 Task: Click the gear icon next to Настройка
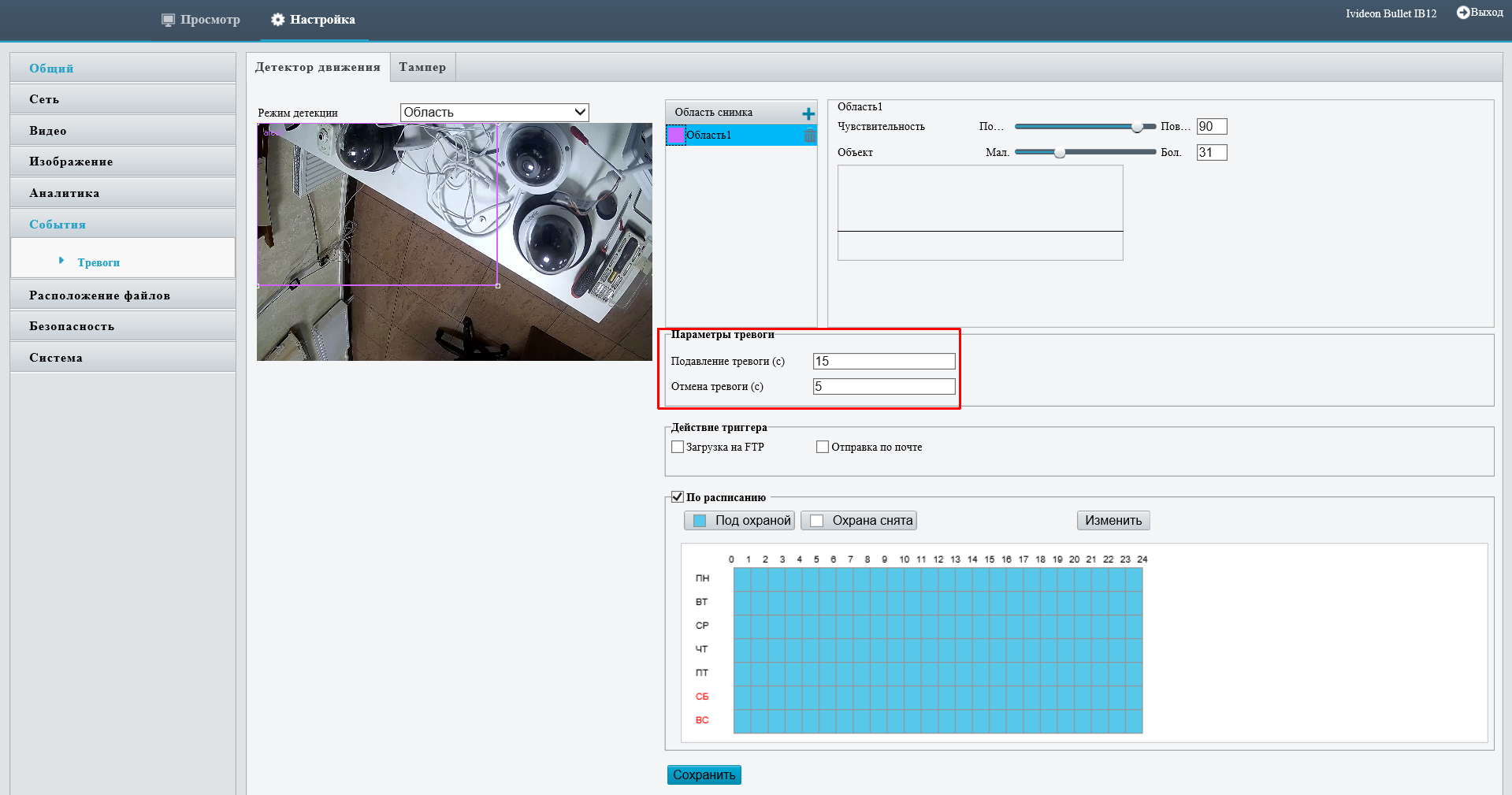(x=277, y=20)
